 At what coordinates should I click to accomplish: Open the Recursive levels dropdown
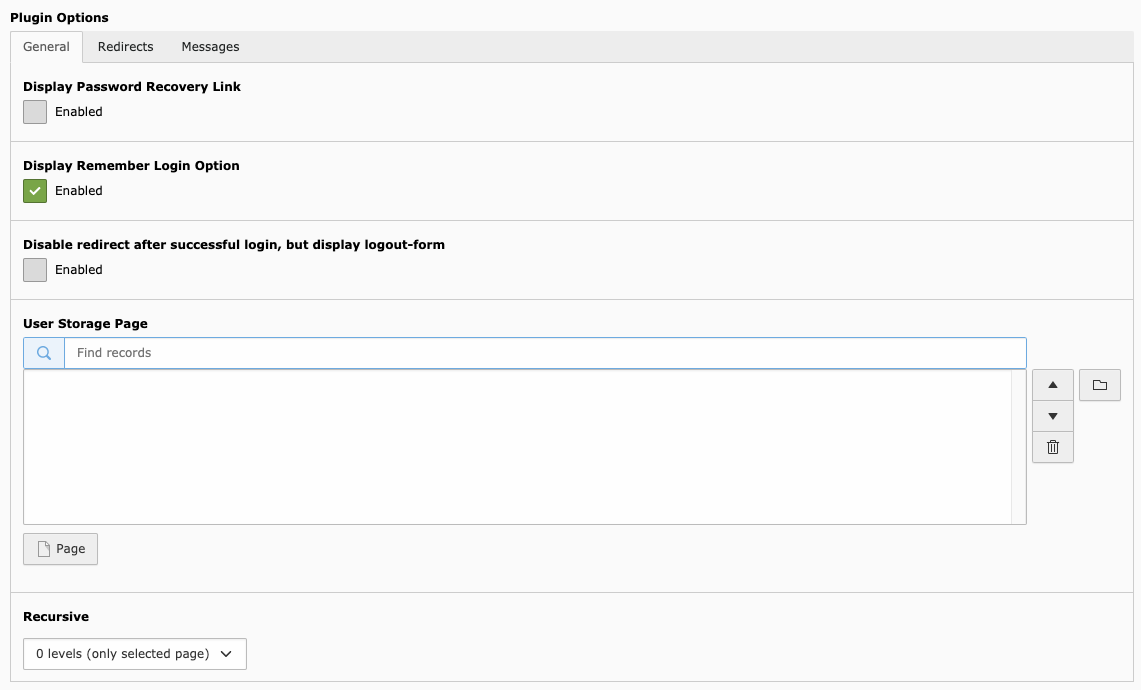pos(135,653)
